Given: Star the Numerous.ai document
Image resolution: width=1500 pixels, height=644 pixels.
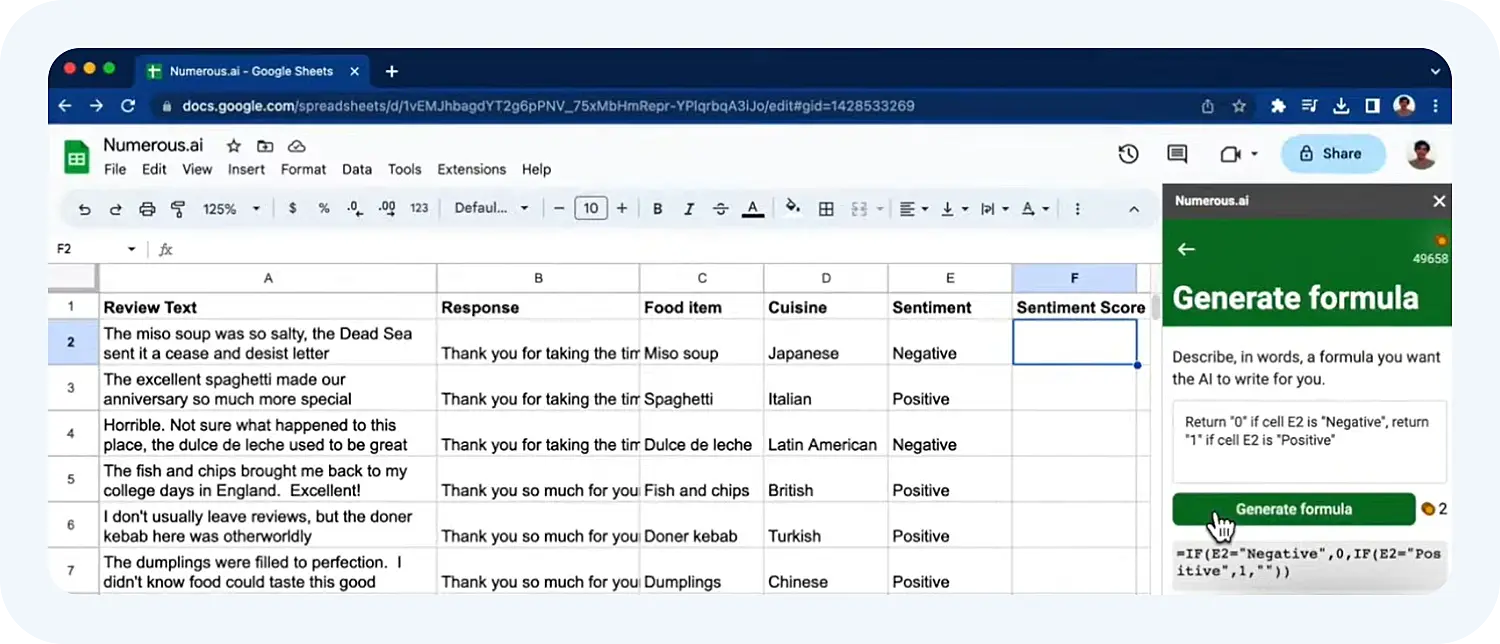Looking at the screenshot, I should pos(233,146).
